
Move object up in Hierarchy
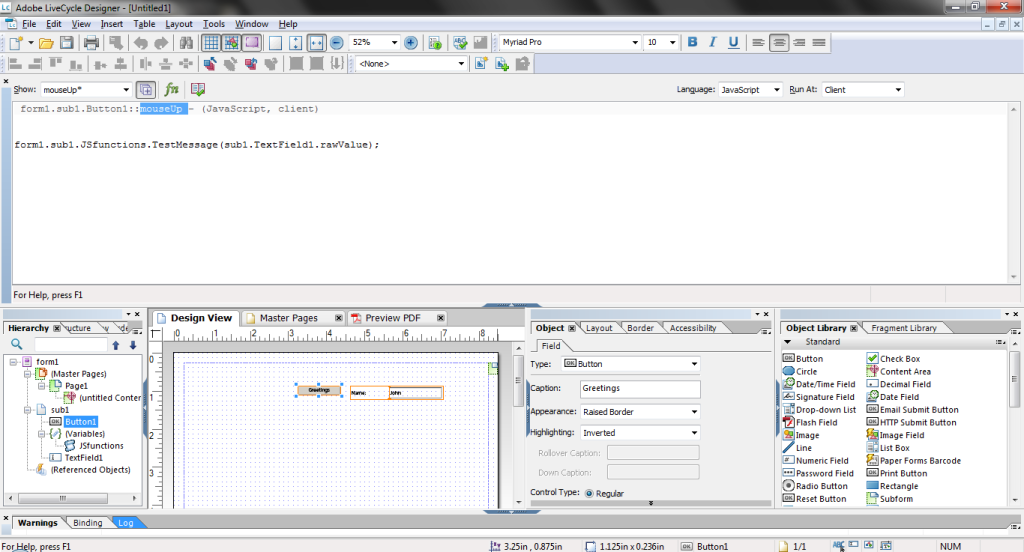pos(116,345)
